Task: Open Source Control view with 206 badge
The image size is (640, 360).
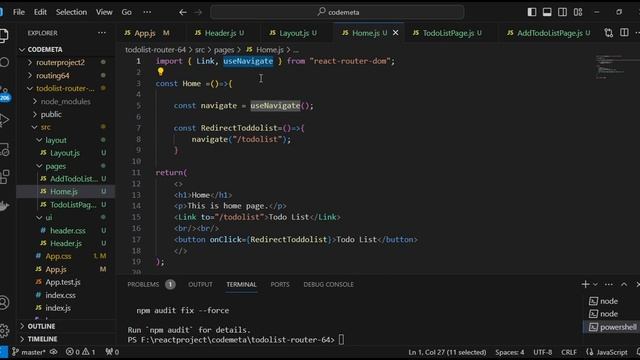Action: tap(5, 93)
